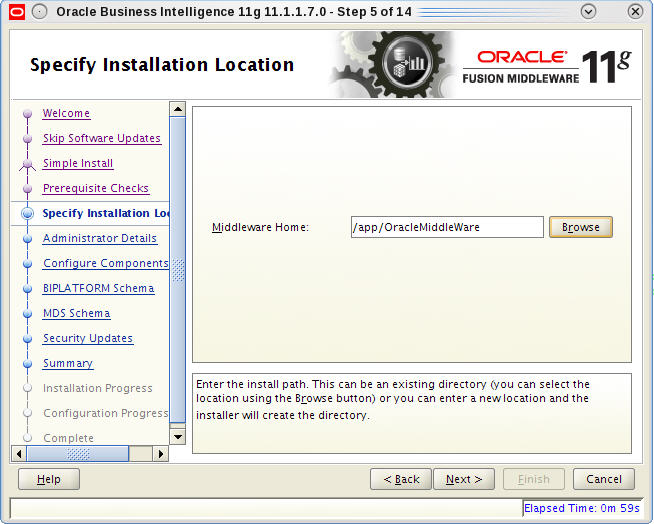Image resolution: width=654 pixels, height=524 pixels.
Task: Click the Configuration Progress step label
Action: pos(106,413)
